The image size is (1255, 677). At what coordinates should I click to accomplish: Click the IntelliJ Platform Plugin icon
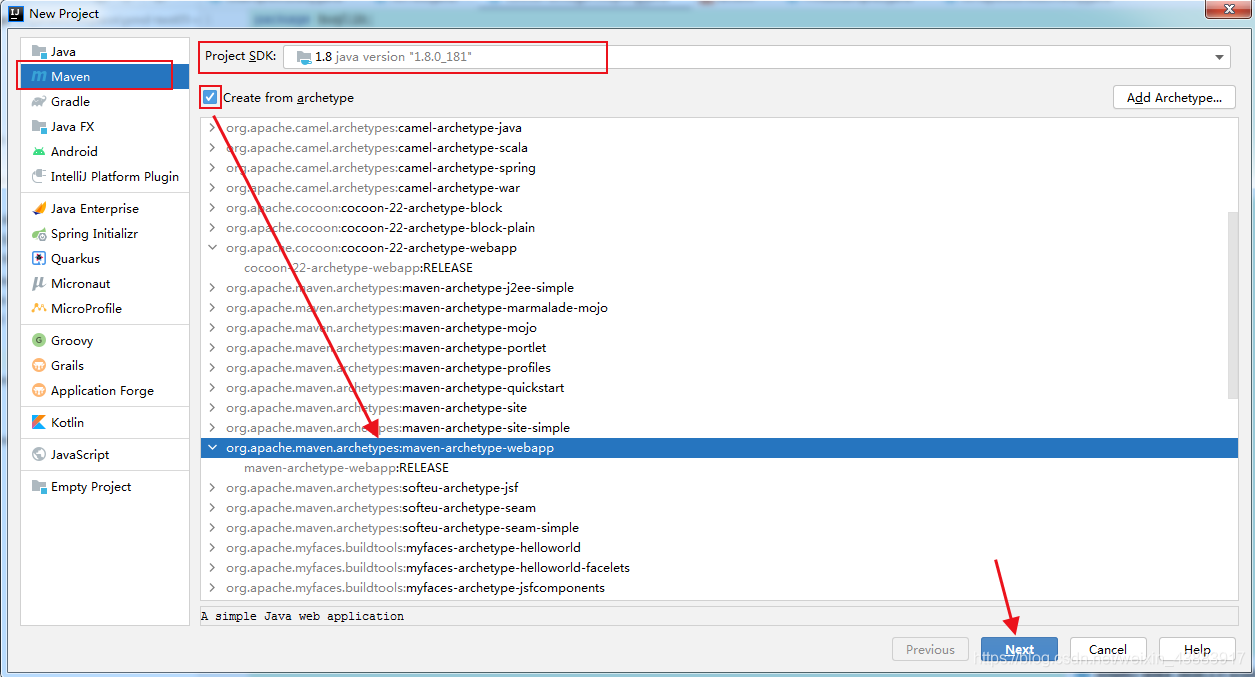pyautogui.click(x=39, y=176)
